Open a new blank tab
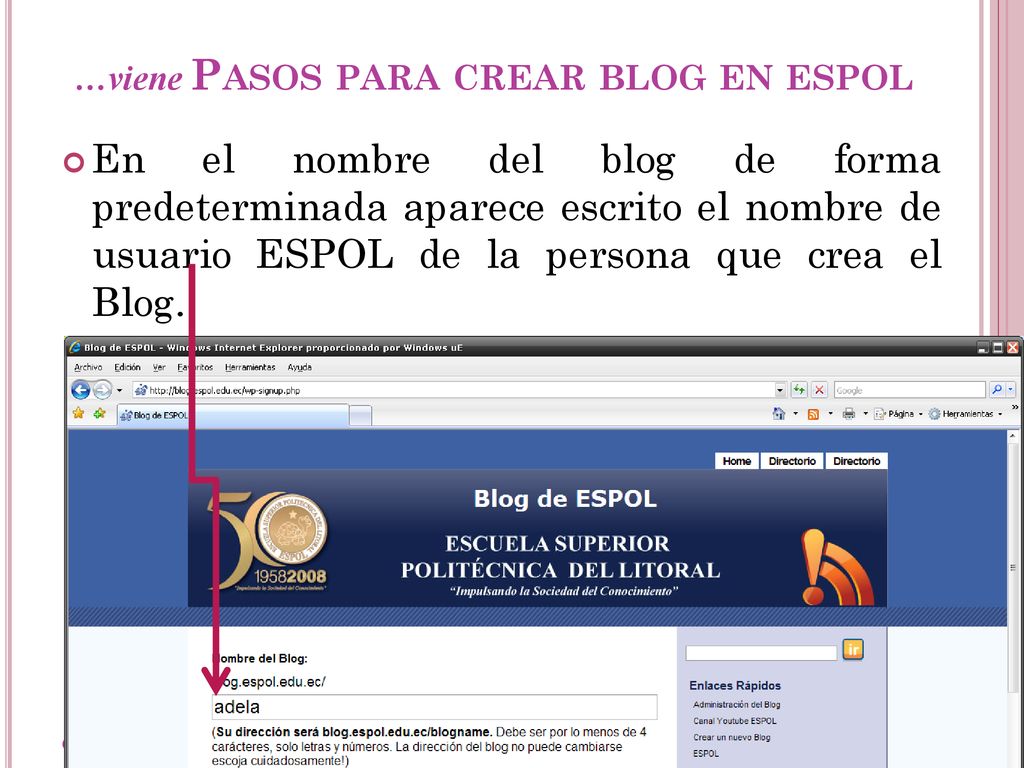 [x=360, y=415]
